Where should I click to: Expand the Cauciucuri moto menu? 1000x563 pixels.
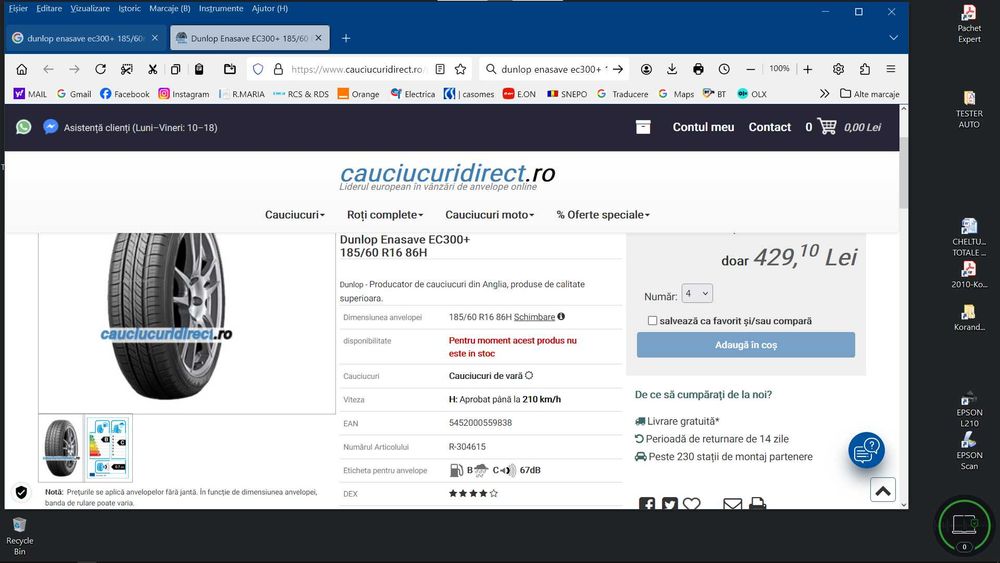(490, 215)
